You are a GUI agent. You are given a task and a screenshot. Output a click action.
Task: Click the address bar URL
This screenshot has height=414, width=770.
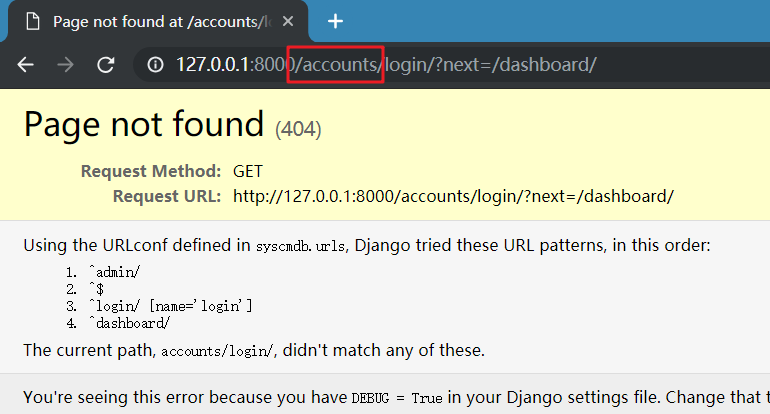coord(400,65)
